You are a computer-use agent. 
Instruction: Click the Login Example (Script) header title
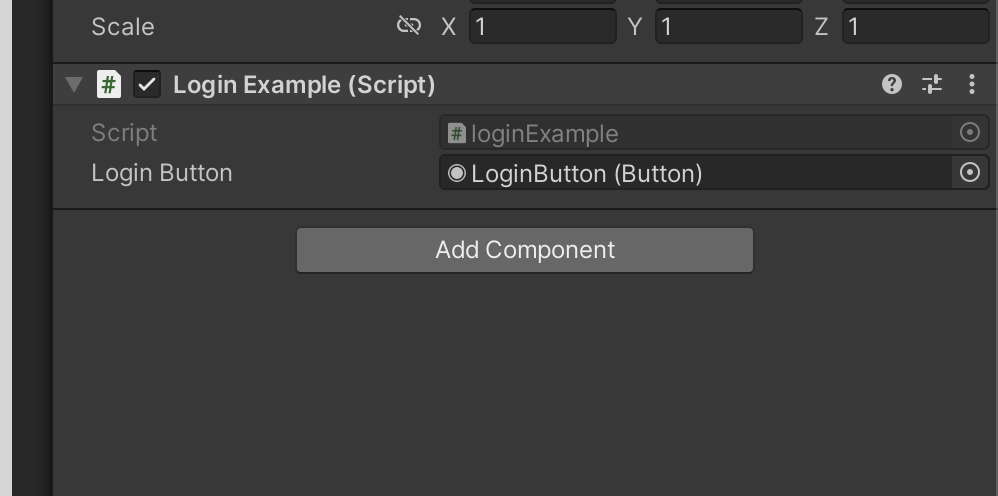[304, 85]
